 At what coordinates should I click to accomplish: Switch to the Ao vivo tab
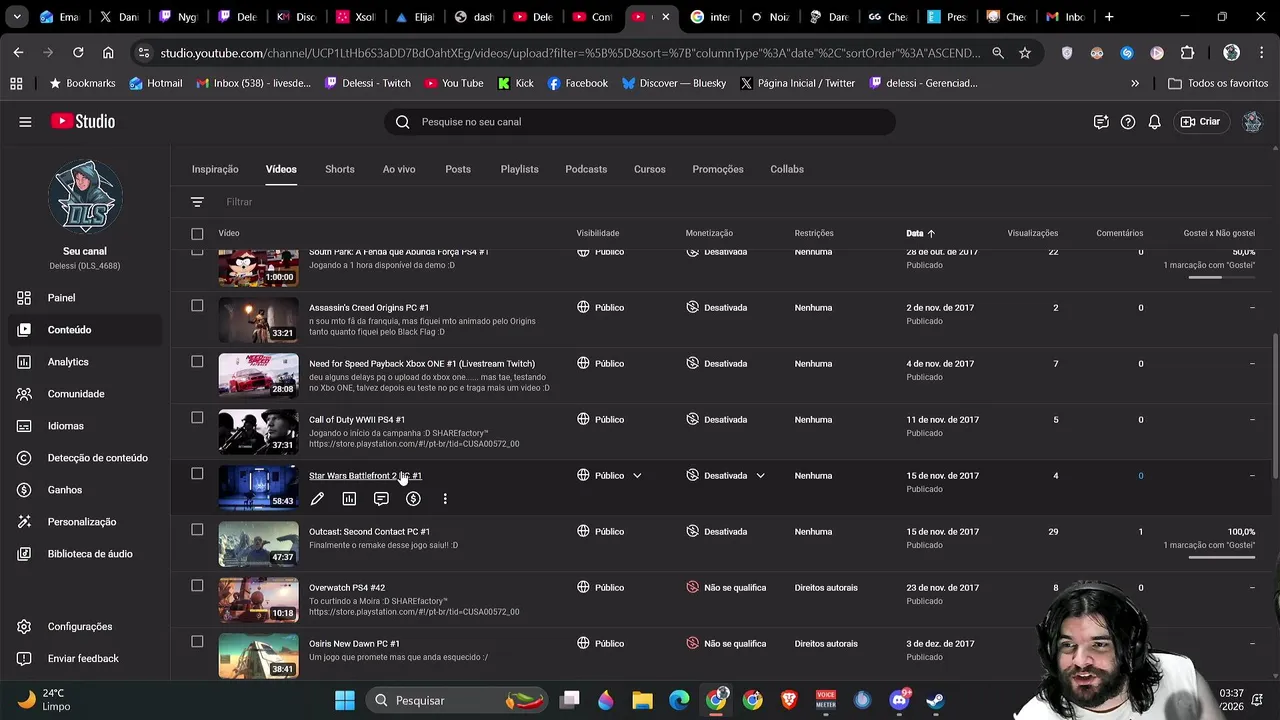tap(399, 169)
